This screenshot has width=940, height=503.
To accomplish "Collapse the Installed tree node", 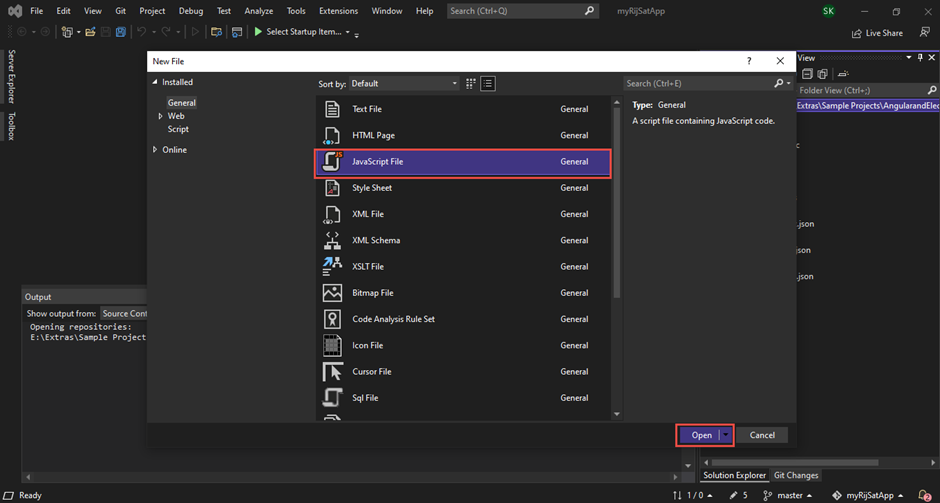I will click(x=155, y=82).
